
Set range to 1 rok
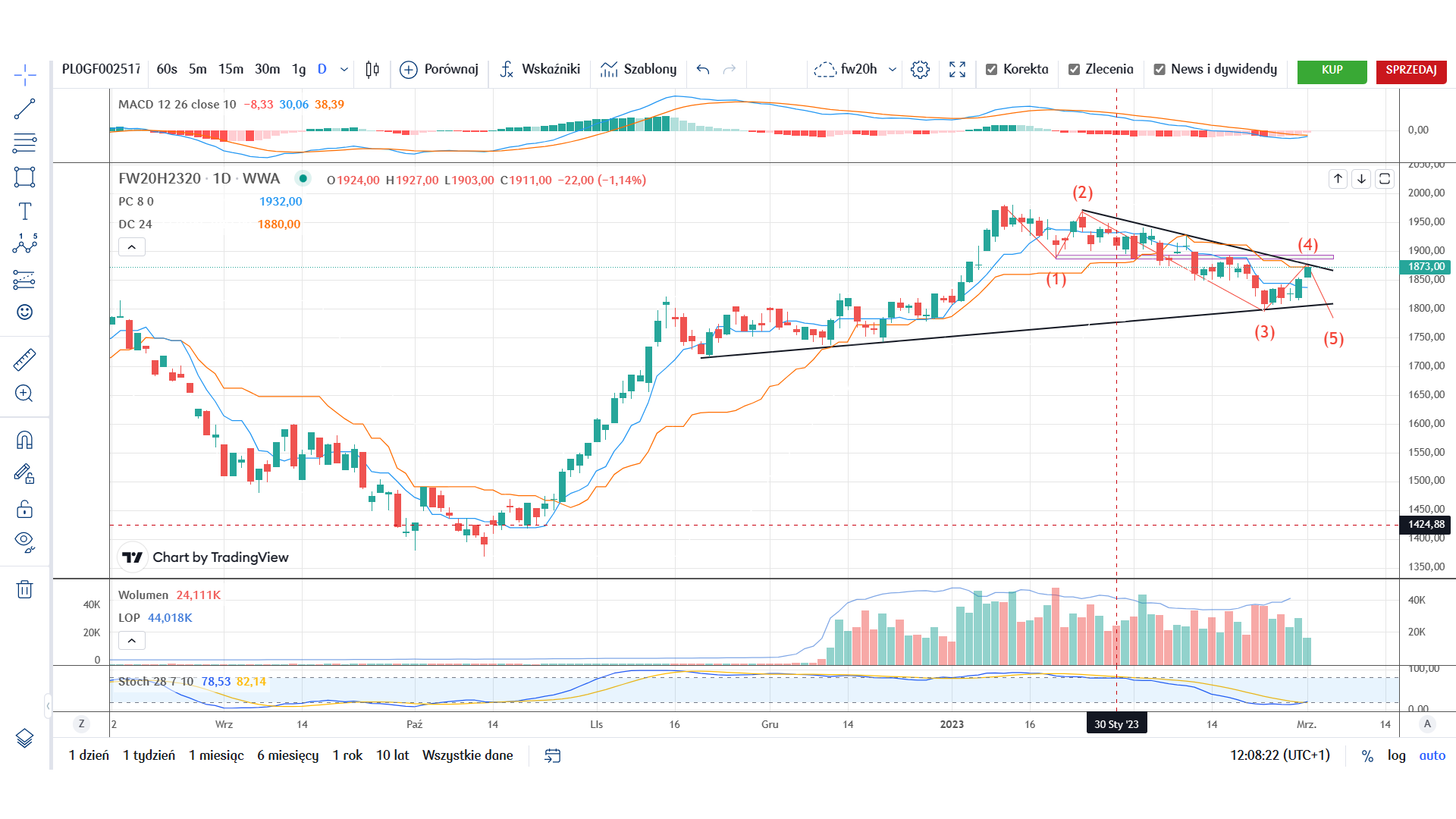pyautogui.click(x=347, y=756)
